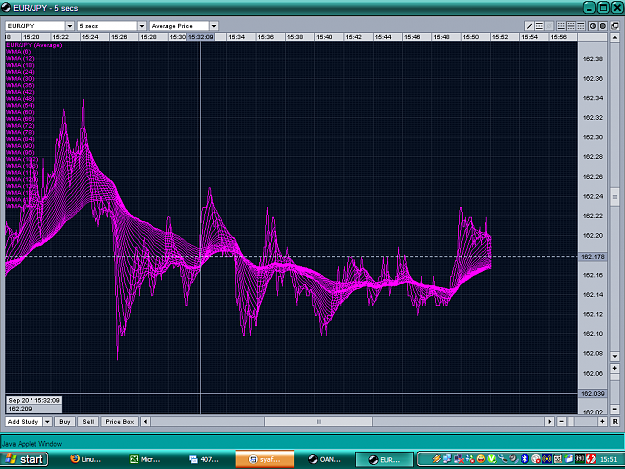Click the 162.039 price marker

[x=593, y=394]
